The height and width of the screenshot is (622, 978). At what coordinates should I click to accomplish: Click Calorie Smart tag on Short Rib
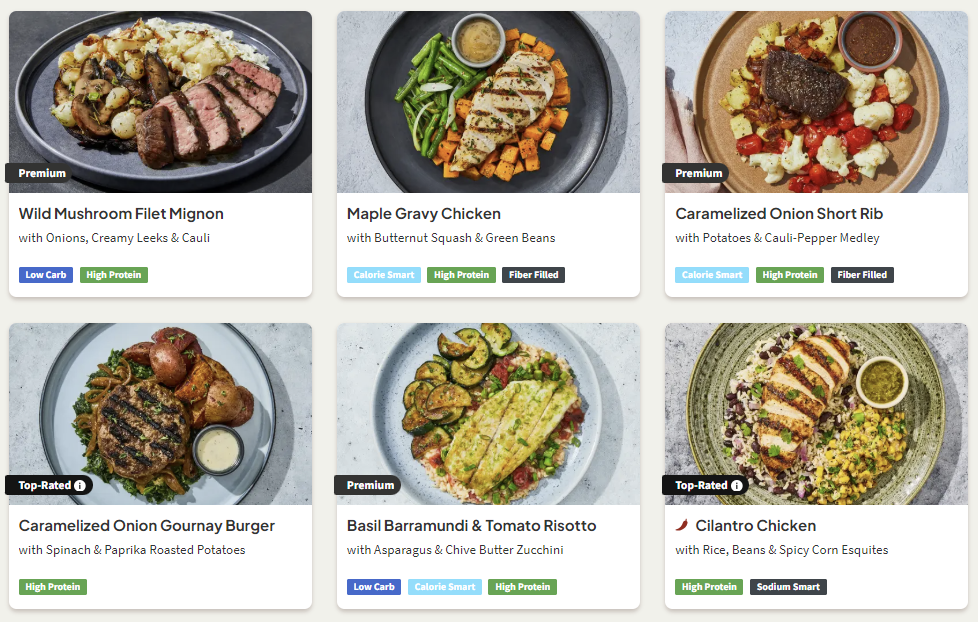(x=712, y=275)
